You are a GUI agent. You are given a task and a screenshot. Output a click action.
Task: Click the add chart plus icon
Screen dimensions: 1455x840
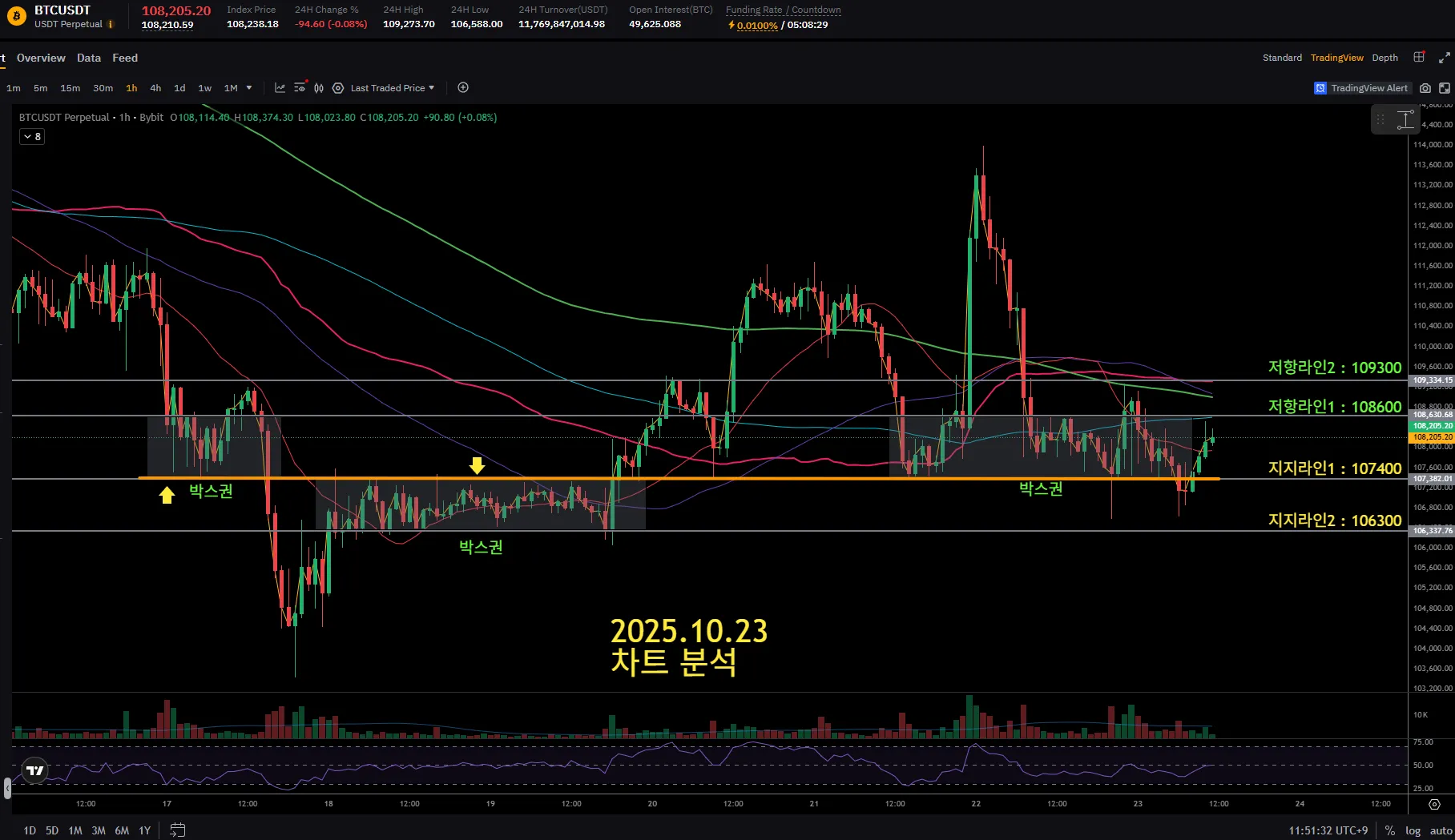click(463, 88)
